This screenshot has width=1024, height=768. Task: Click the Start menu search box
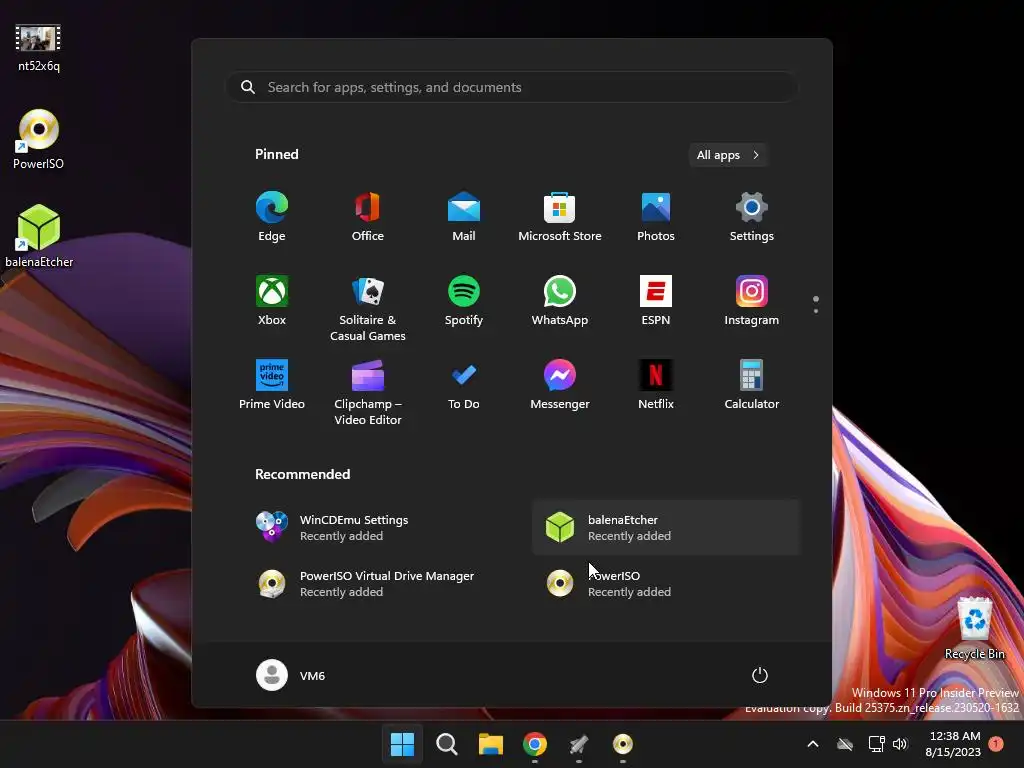point(511,87)
